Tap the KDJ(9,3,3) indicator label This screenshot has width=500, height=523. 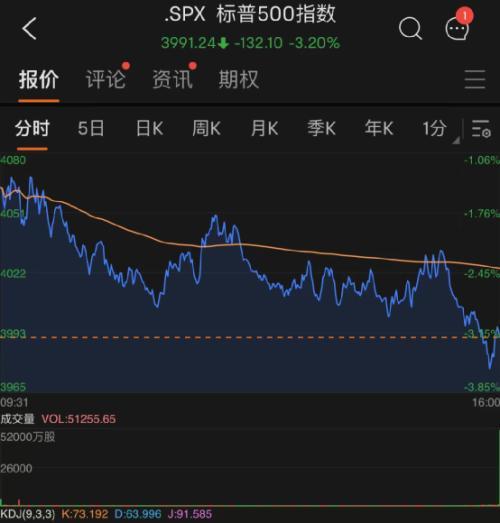(x=27, y=514)
